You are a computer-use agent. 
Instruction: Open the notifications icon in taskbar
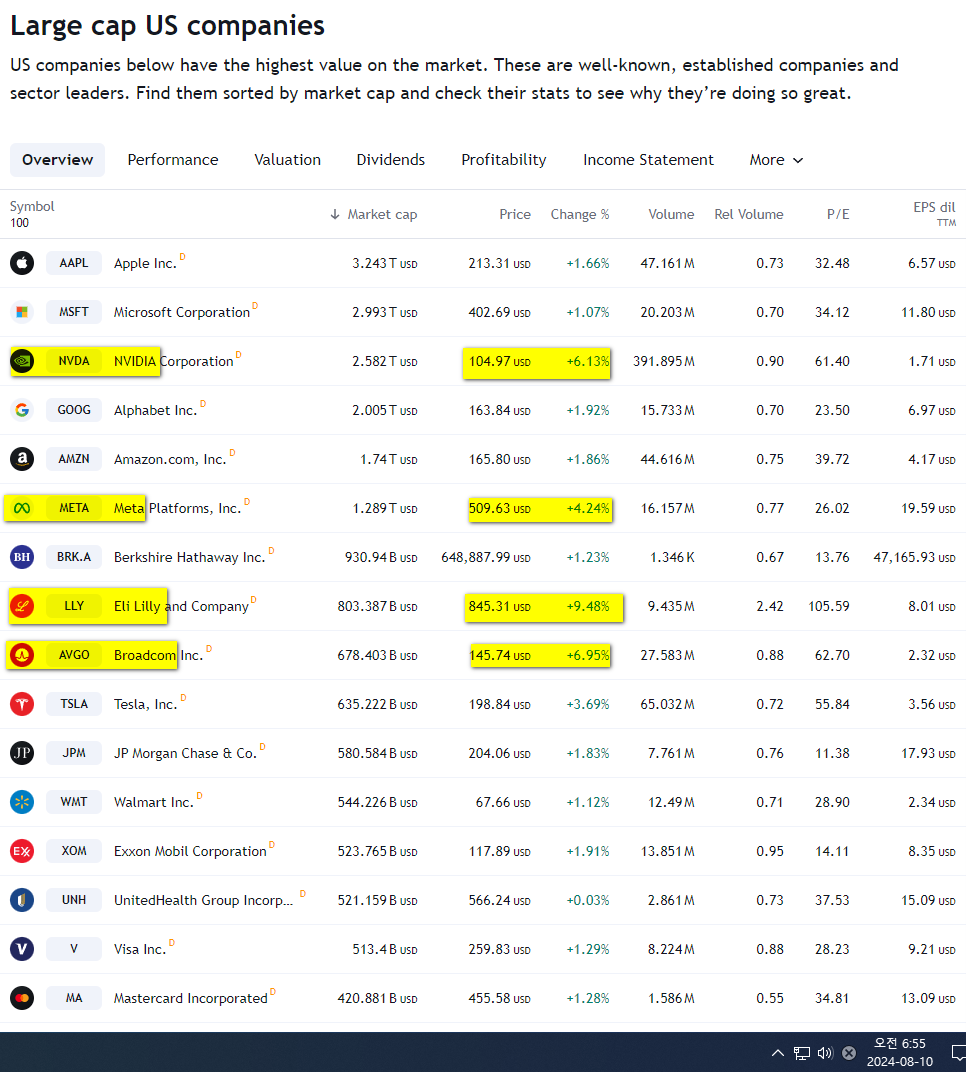tap(958, 1053)
